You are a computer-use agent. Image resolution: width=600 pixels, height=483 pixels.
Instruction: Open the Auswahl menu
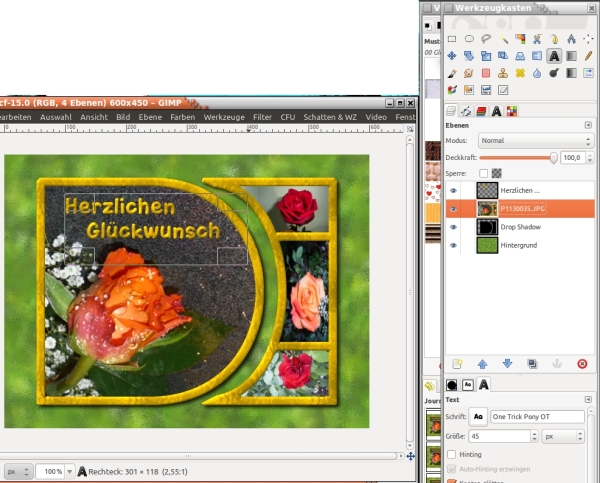pyautogui.click(x=56, y=117)
